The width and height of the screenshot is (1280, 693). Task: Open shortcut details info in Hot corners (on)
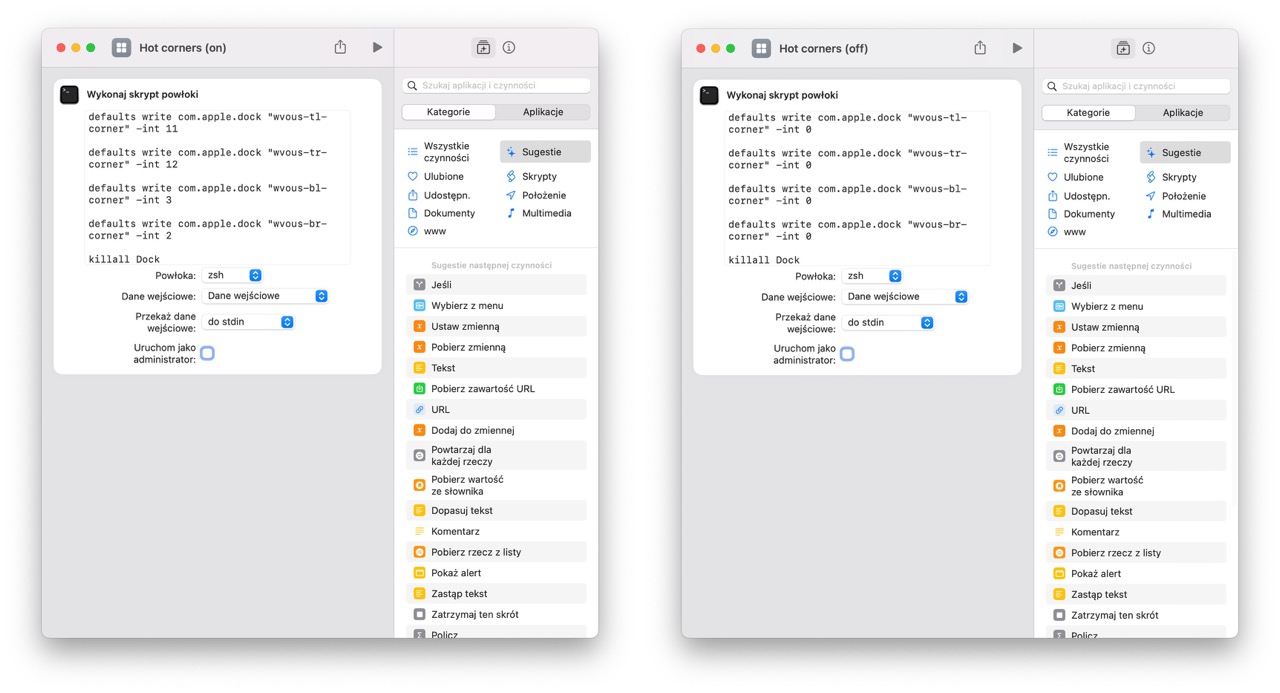pos(509,47)
